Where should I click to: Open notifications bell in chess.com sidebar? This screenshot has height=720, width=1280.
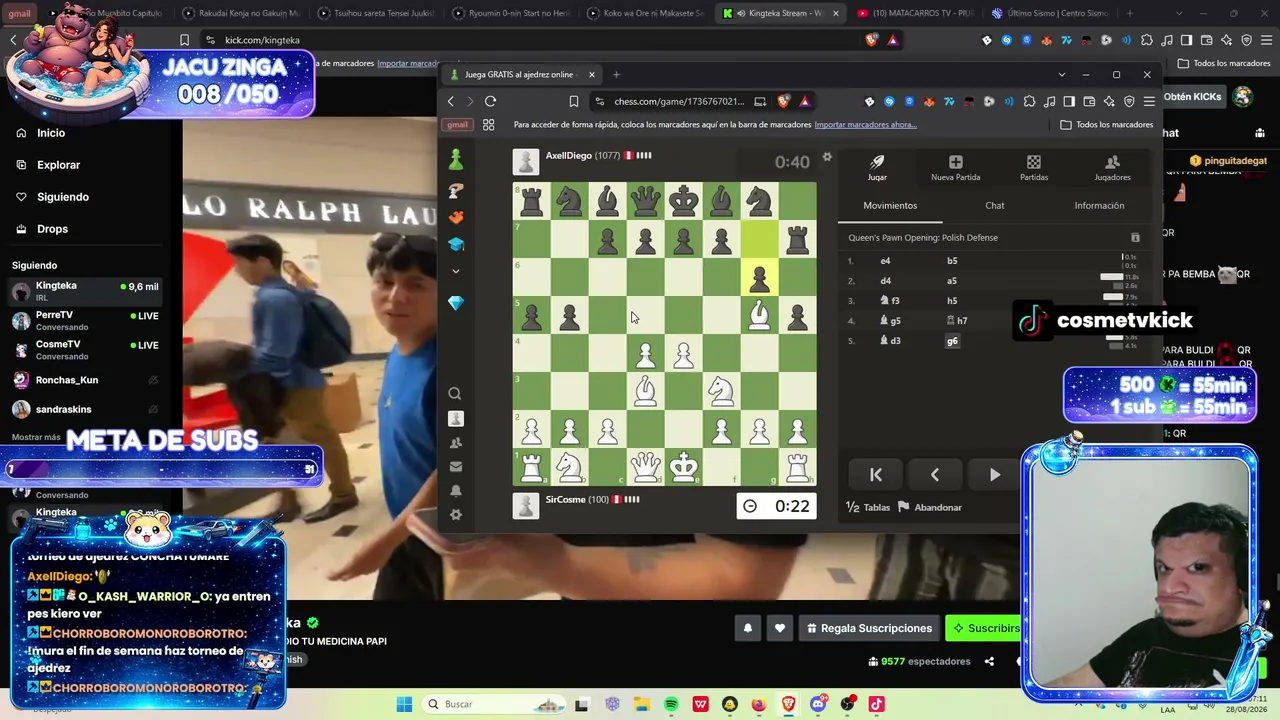click(x=456, y=491)
